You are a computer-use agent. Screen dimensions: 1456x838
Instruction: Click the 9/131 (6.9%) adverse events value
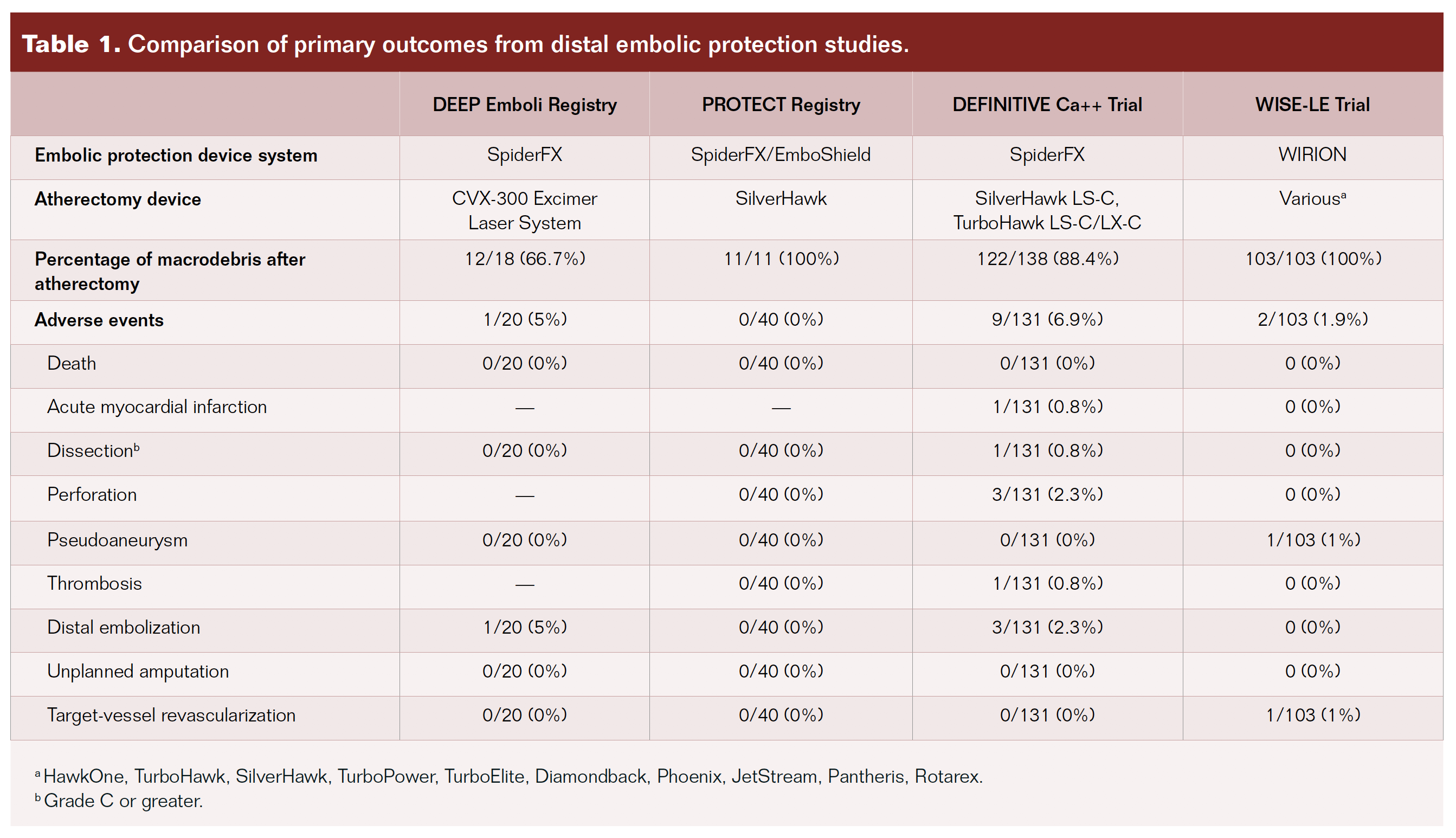tap(1047, 319)
